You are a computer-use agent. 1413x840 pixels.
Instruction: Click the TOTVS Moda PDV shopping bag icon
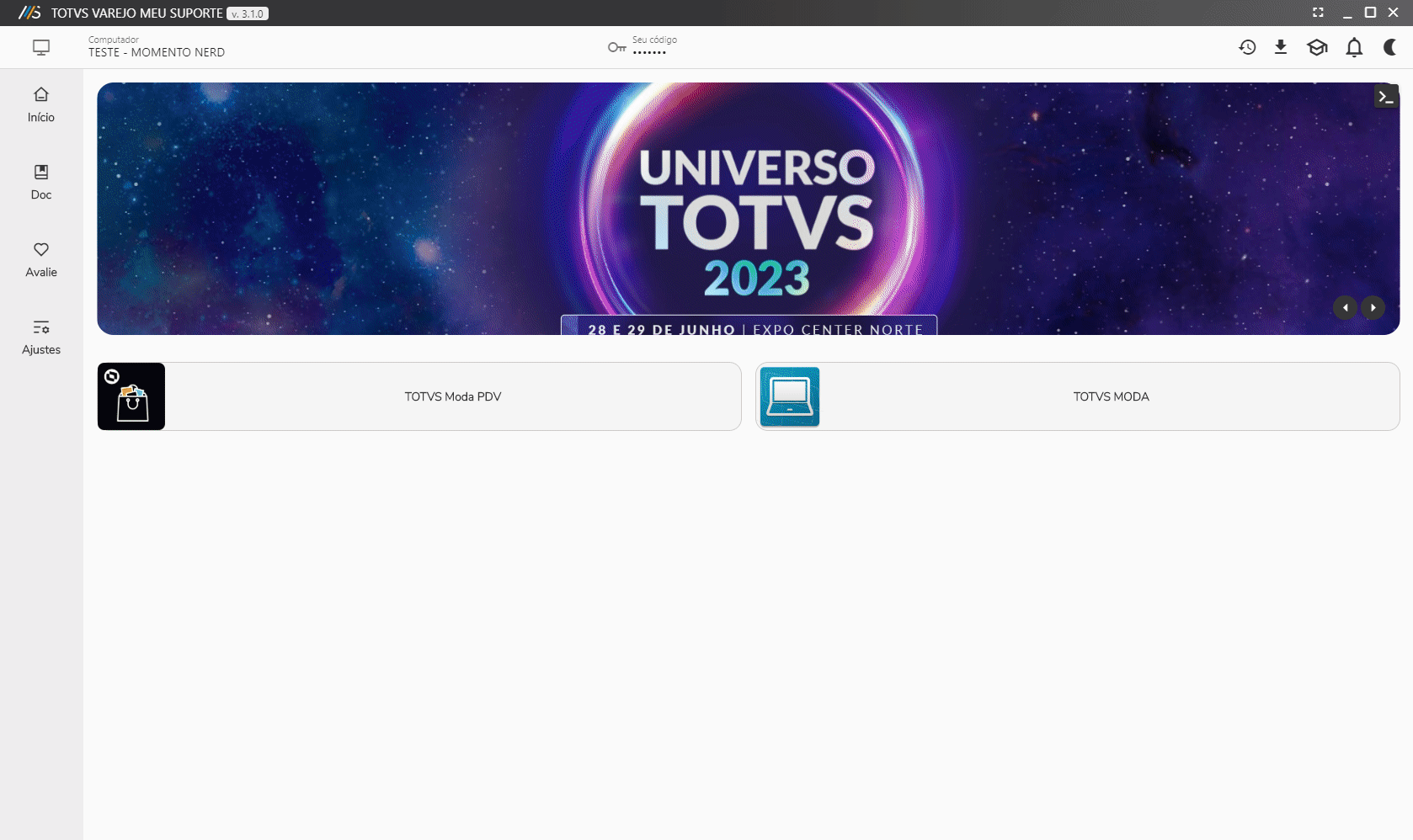click(x=131, y=396)
